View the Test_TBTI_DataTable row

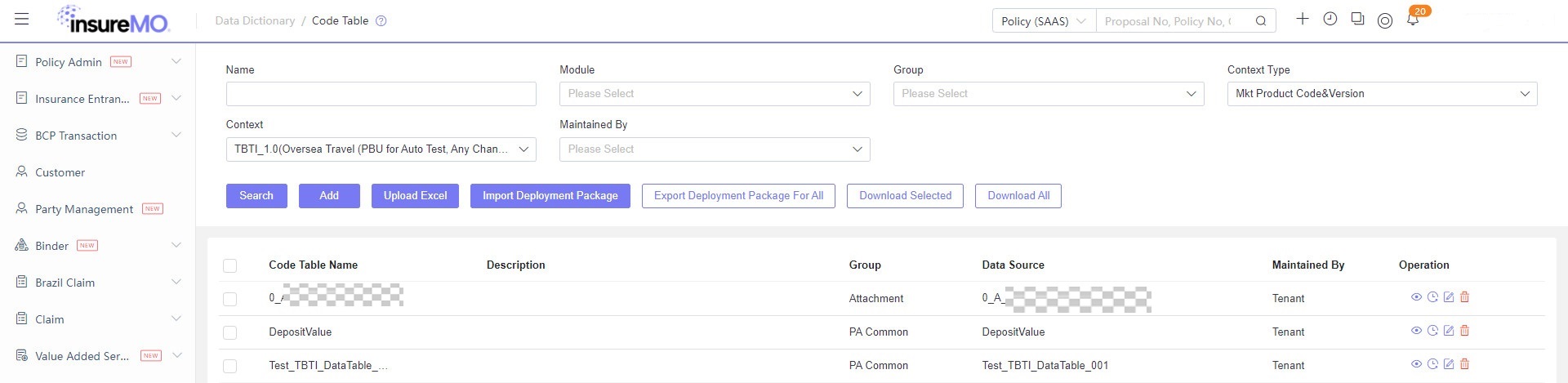point(1417,364)
